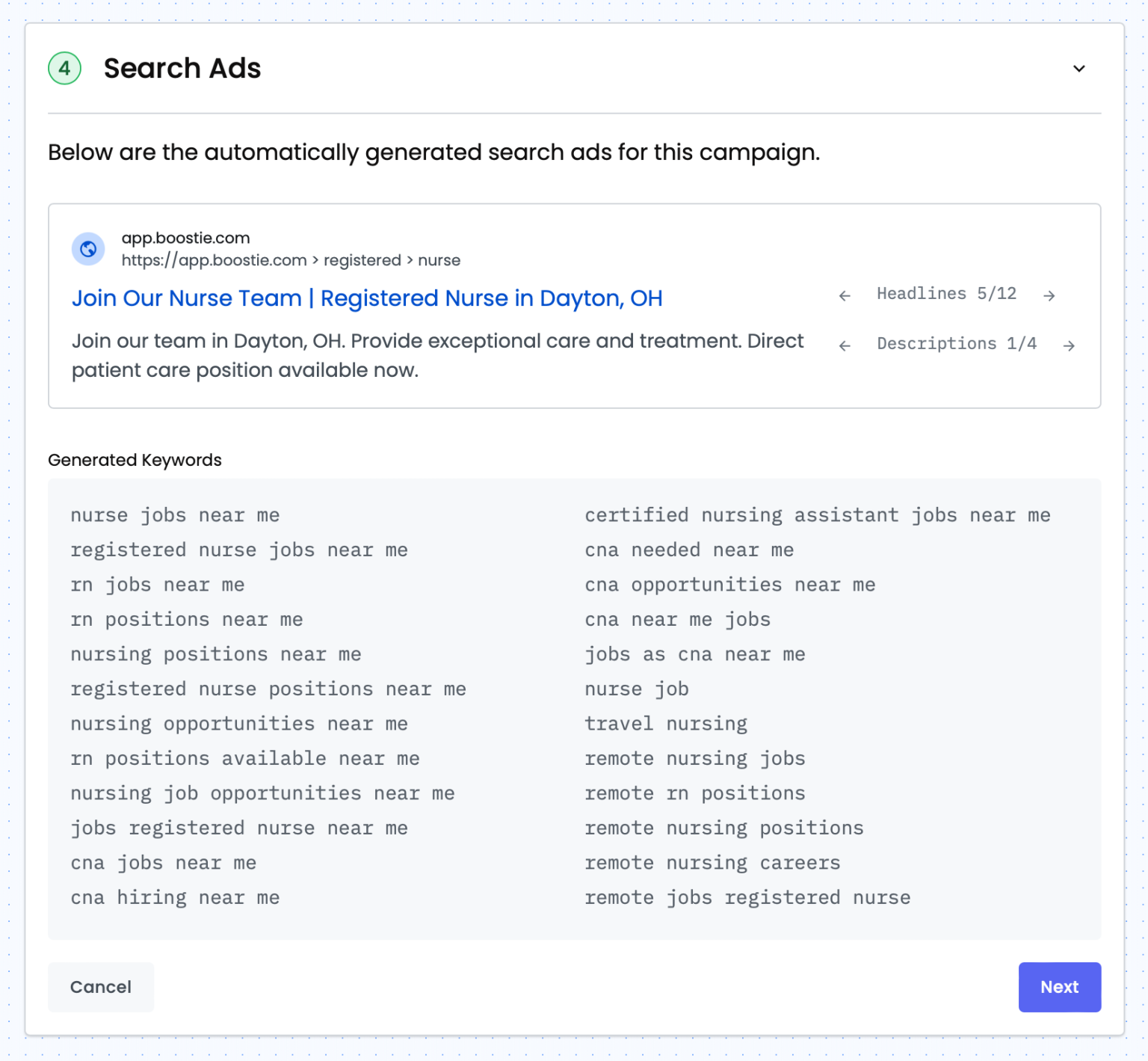Select keyword 'cna jobs near me'

click(x=164, y=863)
